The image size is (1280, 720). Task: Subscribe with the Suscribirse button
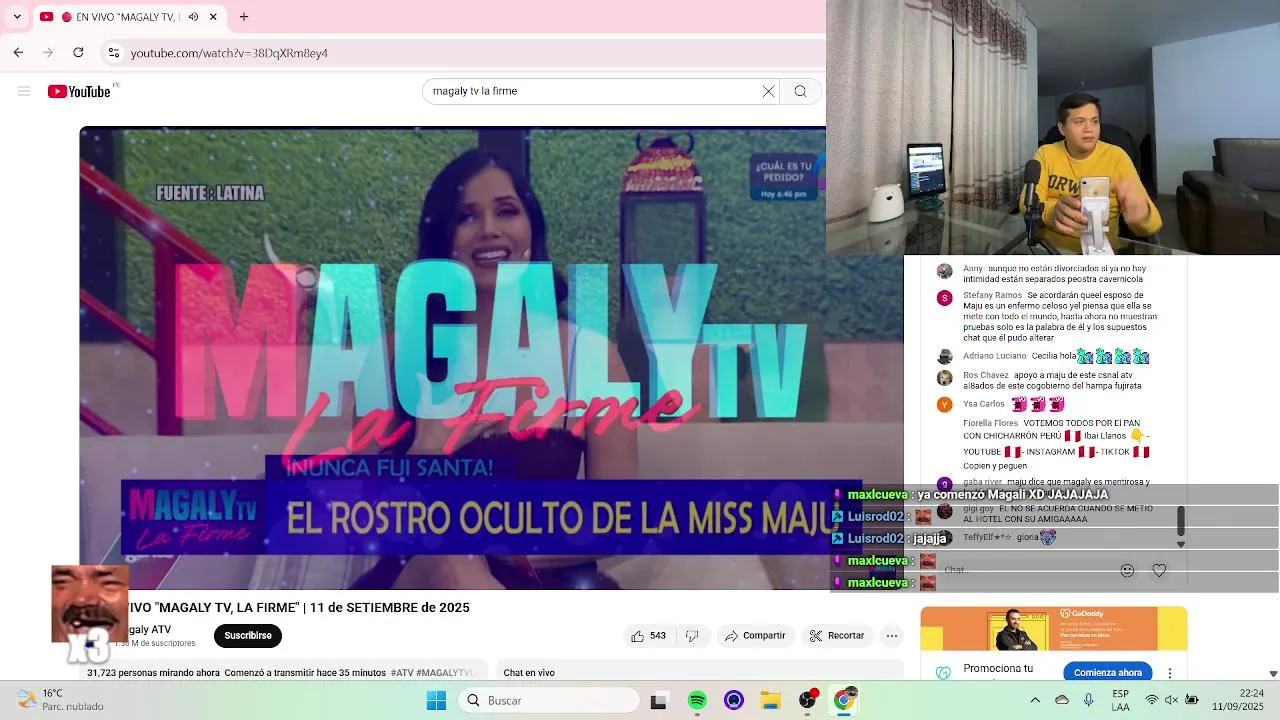coord(248,636)
